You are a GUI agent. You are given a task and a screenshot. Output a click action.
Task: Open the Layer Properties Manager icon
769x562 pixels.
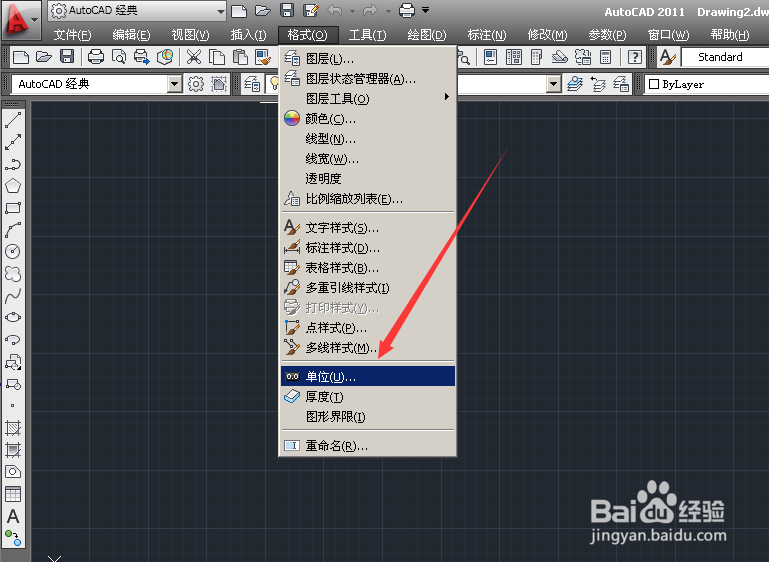252,84
